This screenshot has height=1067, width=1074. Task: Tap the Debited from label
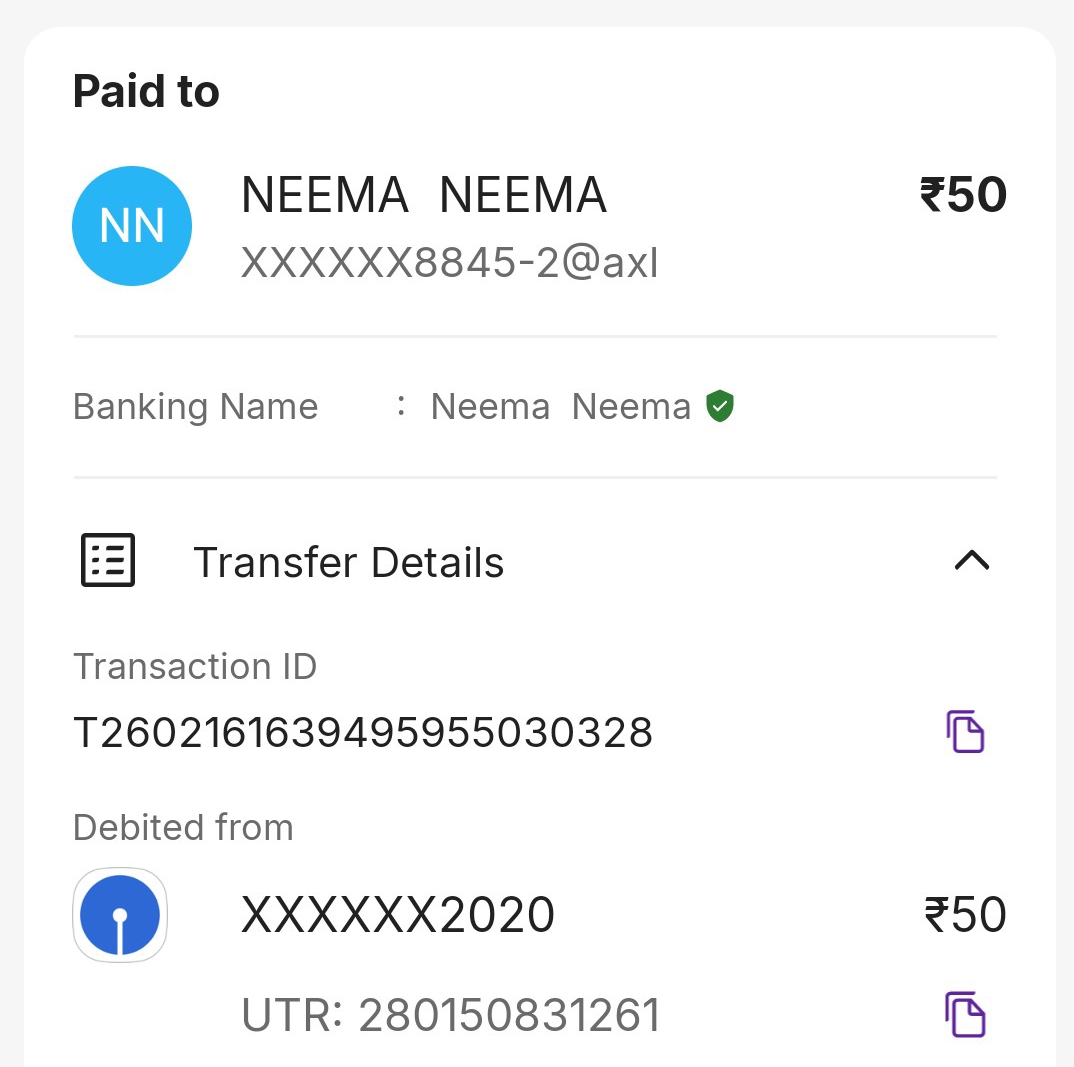pyautogui.click(x=183, y=828)
